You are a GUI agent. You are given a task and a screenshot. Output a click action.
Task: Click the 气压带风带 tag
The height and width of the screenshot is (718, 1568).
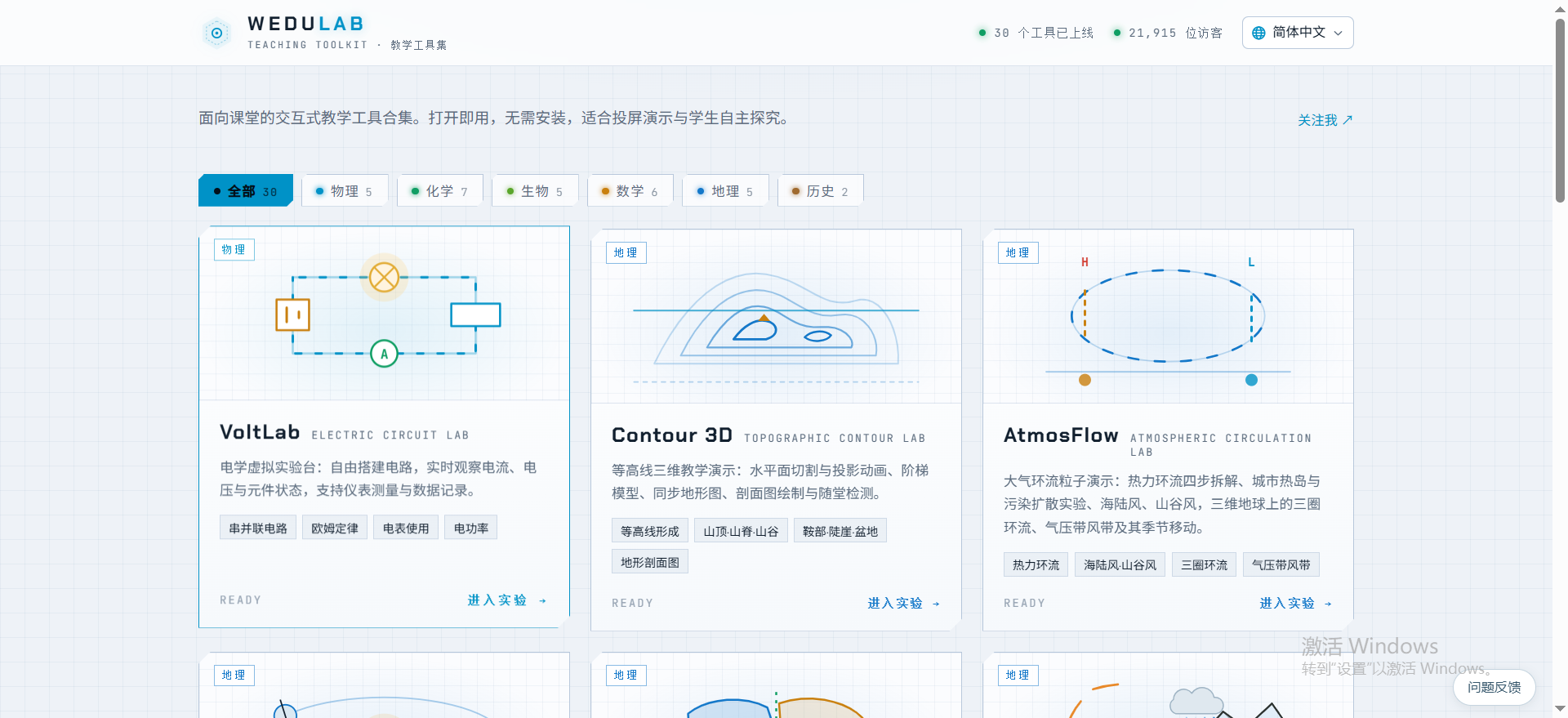pos(1281,564)
